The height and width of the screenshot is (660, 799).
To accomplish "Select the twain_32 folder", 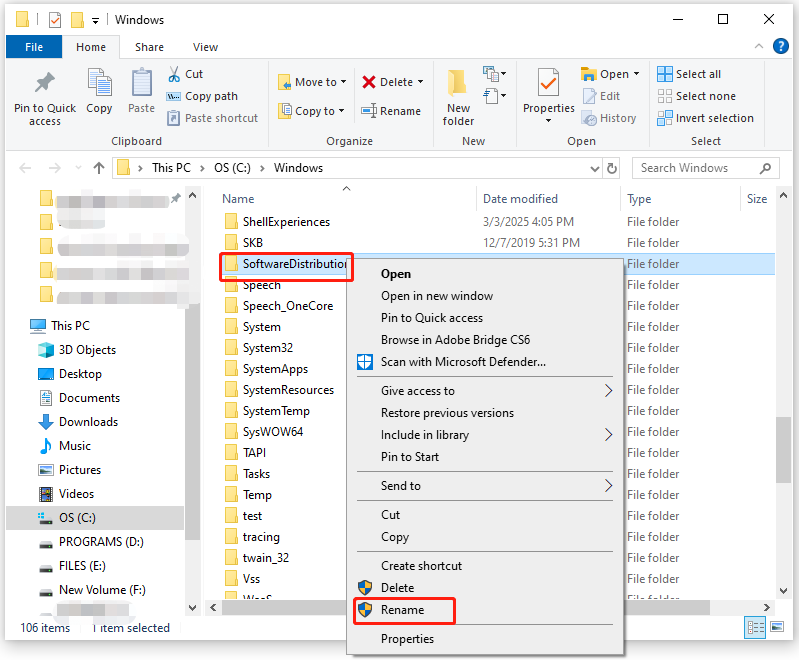I will tap(265, 558).
